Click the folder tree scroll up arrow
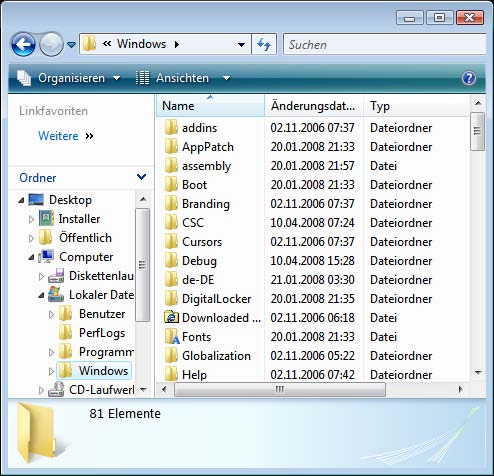The image size is (494, 476). [x=143, y=199]
